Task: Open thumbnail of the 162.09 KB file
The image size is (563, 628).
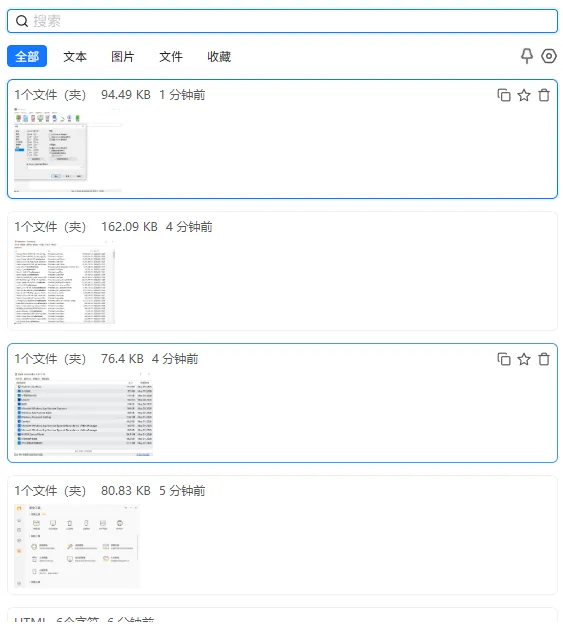Action: [x=64, y=282]
